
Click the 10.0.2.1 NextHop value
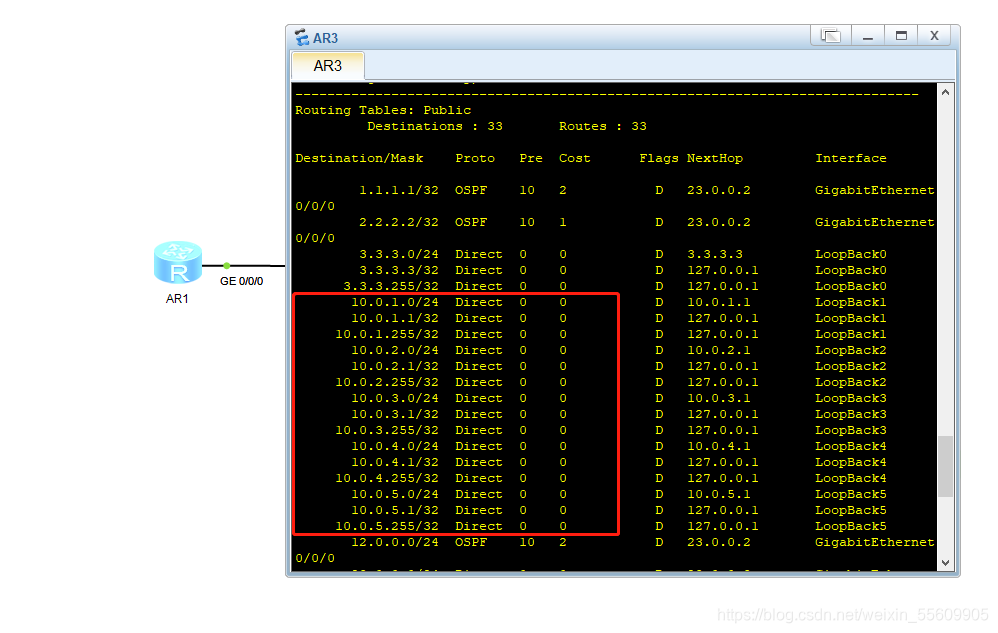(719, 350)
